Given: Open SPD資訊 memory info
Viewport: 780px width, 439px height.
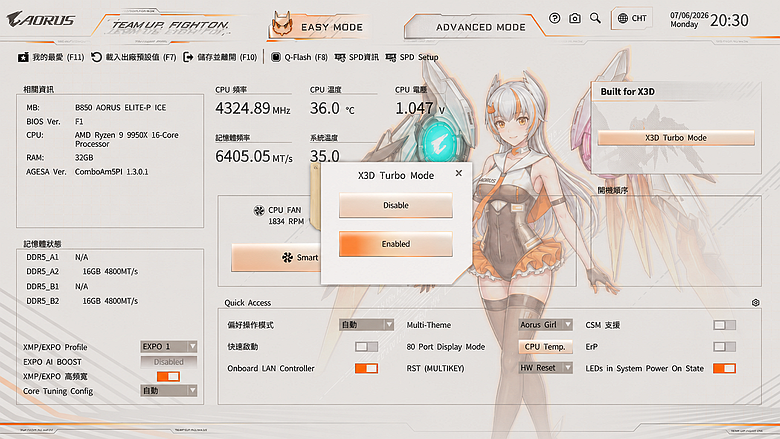Looking at the screenshot, I should pyautogui.click(x=356, y=57).
